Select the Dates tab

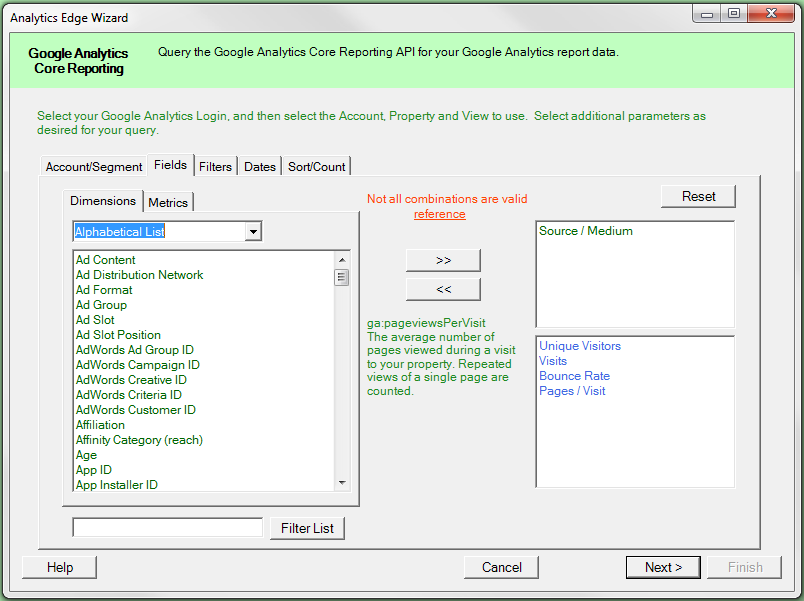260,167
